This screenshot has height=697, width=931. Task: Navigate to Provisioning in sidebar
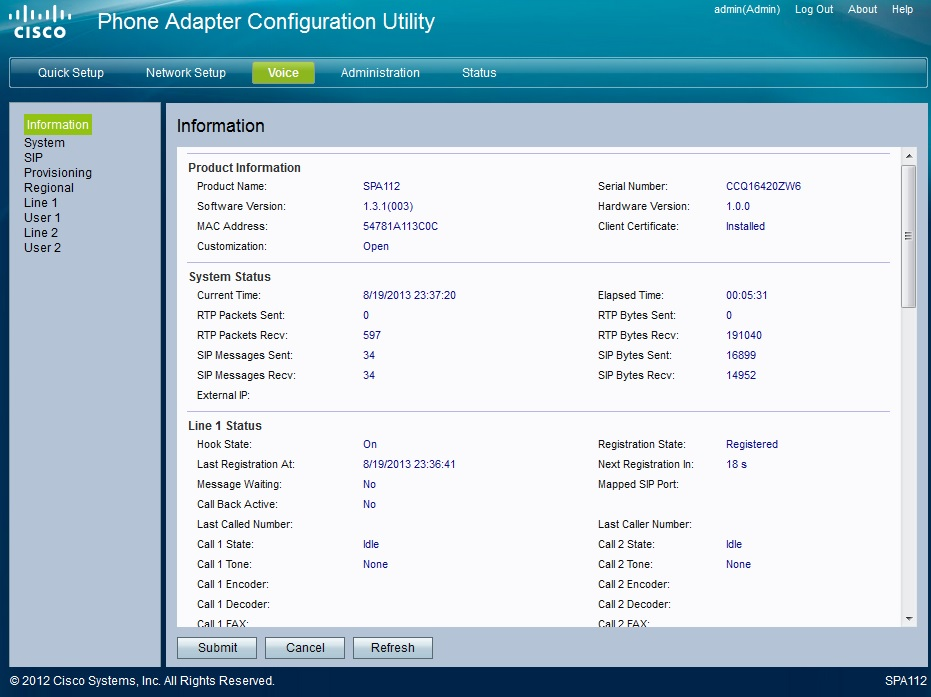[58, 173]
